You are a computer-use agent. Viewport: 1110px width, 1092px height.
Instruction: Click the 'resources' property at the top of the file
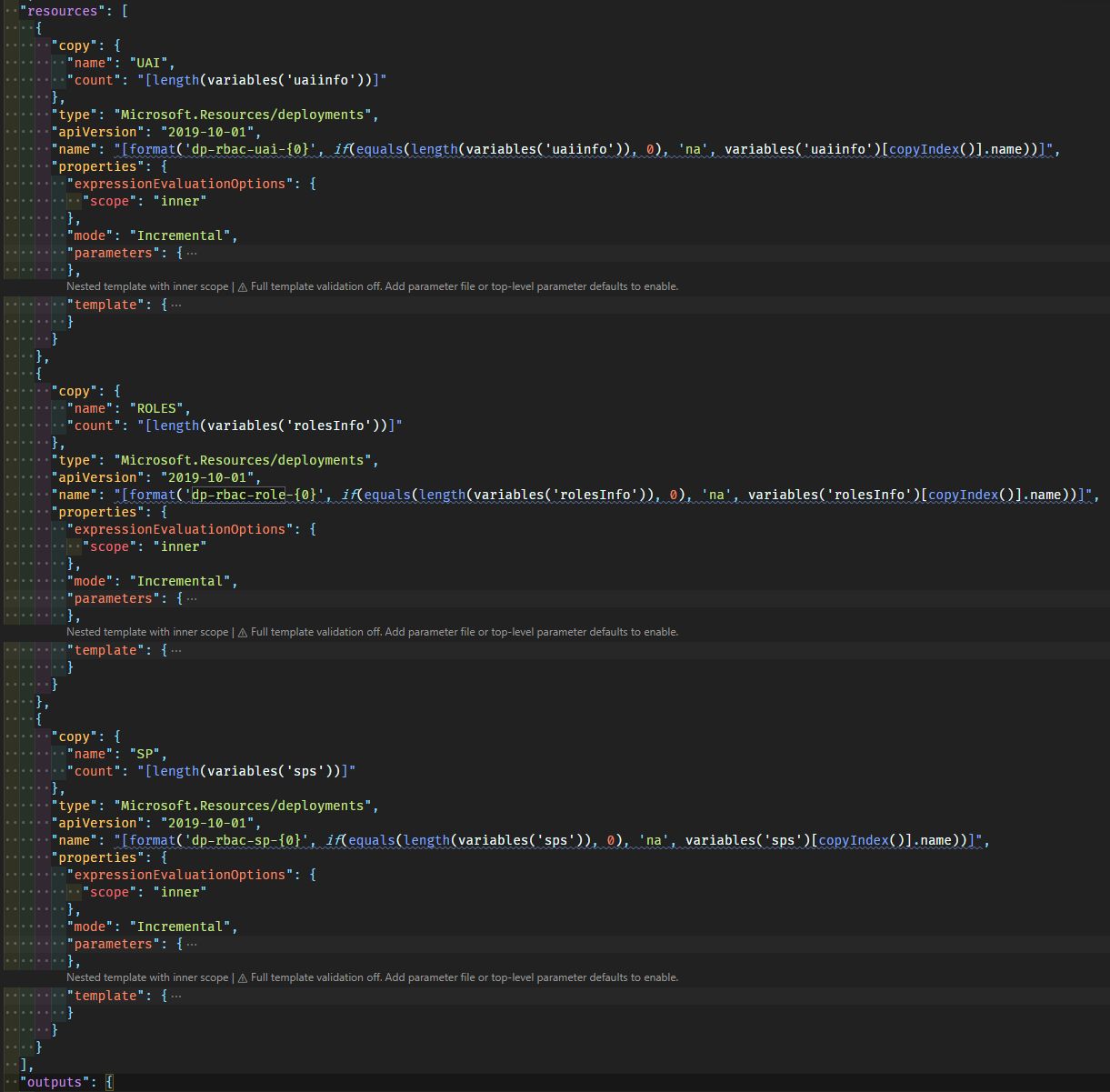(x=59, y=10)
